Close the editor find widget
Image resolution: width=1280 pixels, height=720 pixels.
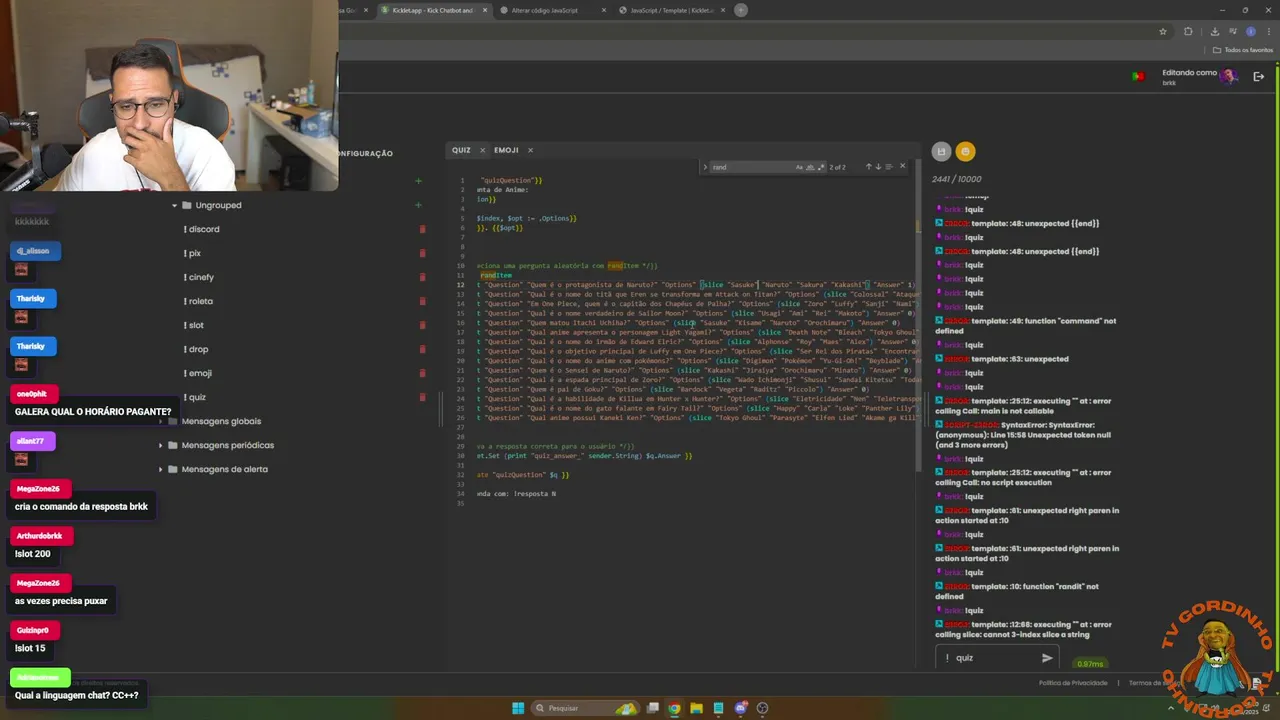coord(902,167)
